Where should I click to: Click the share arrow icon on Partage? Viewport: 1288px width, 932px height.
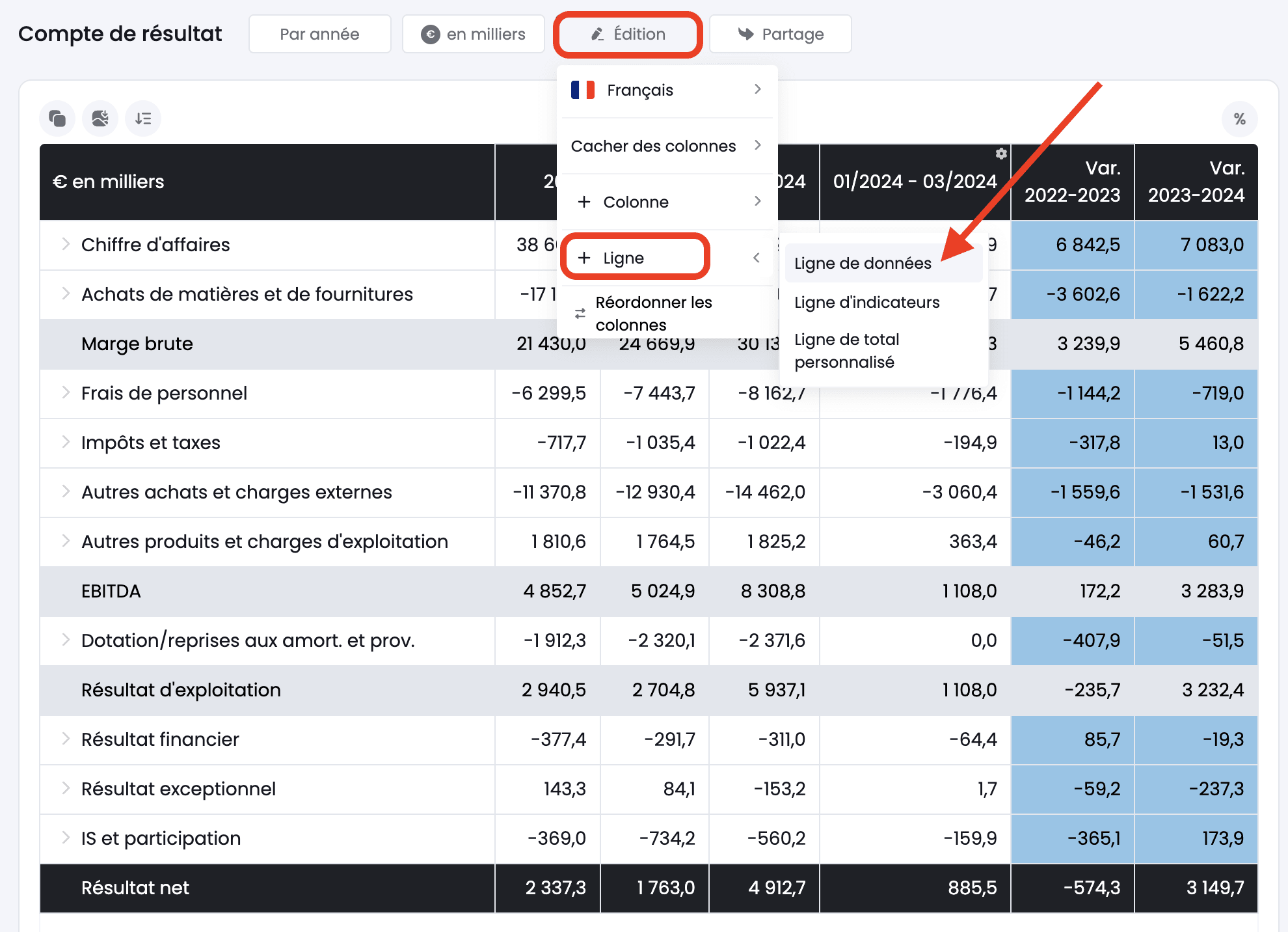pos(745,34)
